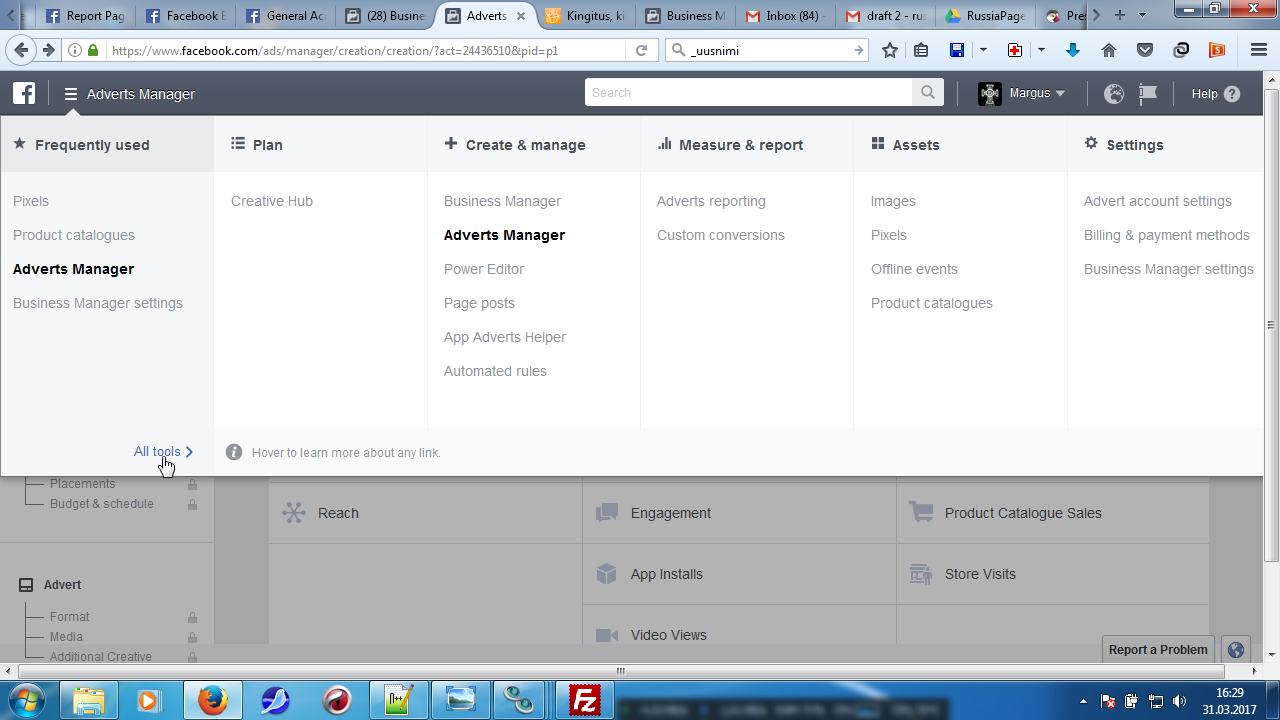
Task: Open Creative Hub under Plan
Action: click(272, 201)
